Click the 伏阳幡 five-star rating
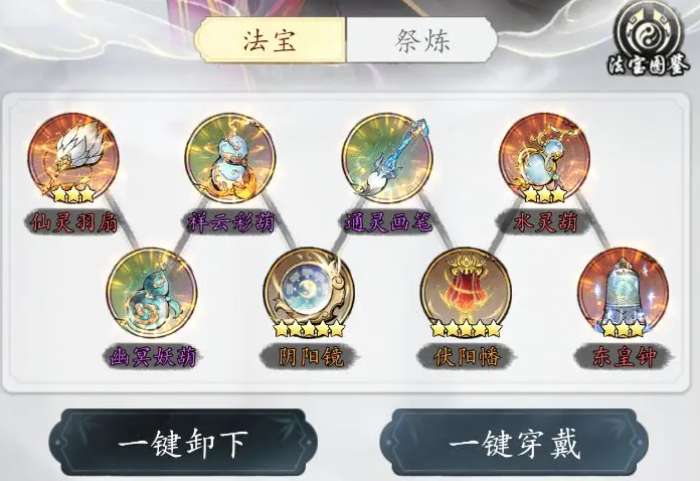This screenshot has height=481, width=700. click(467, 330)
